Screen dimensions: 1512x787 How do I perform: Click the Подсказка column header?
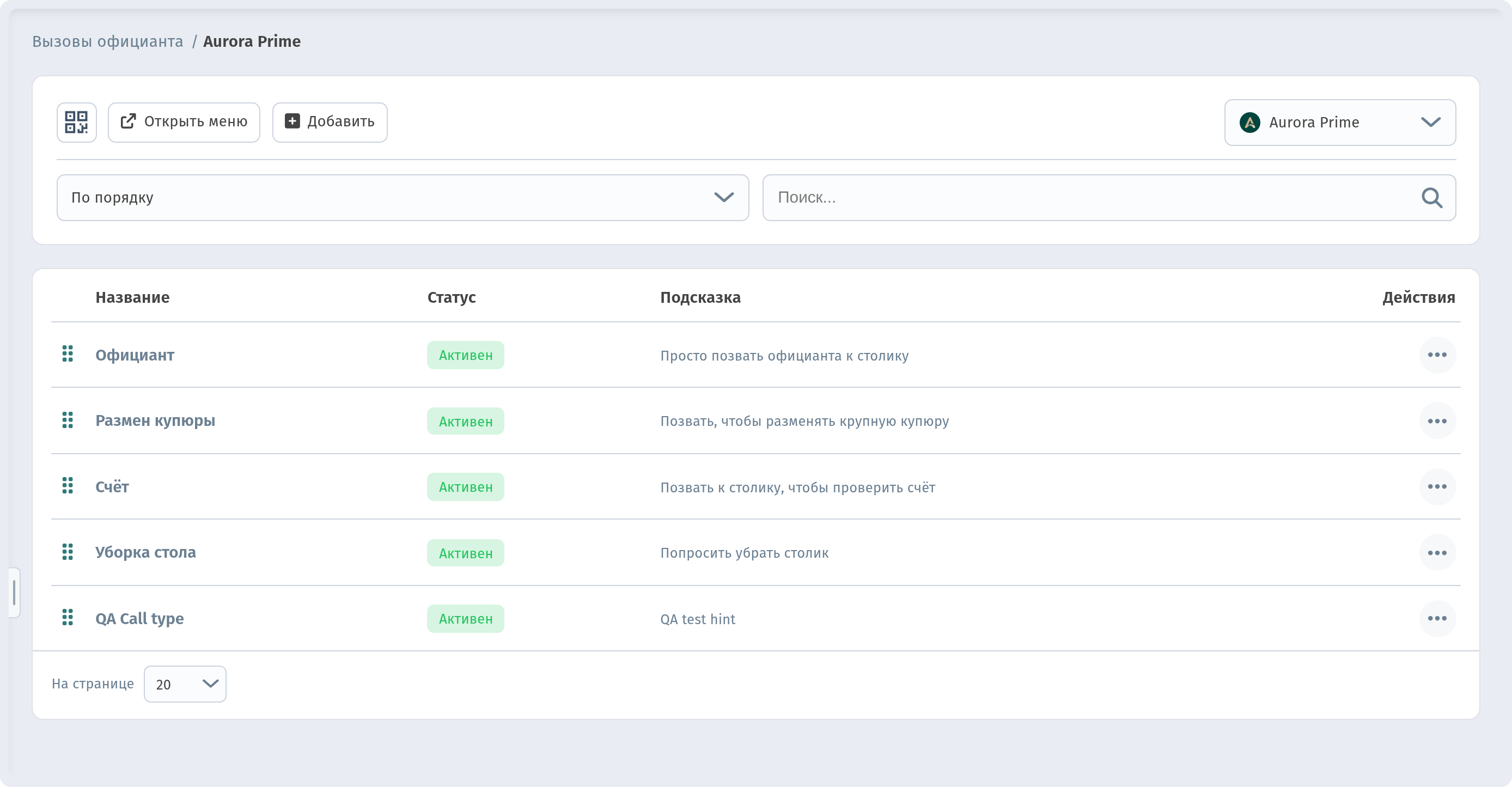(x=700, y=297)
